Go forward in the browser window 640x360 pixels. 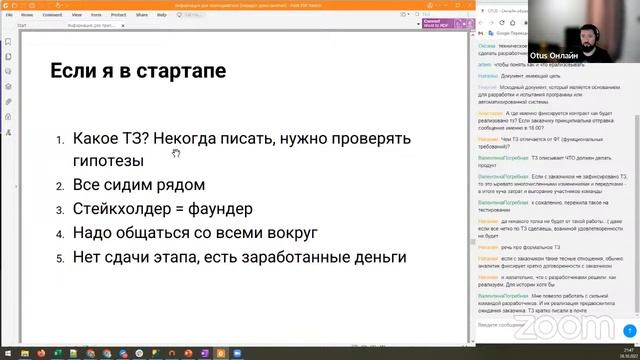coord(491,23)
